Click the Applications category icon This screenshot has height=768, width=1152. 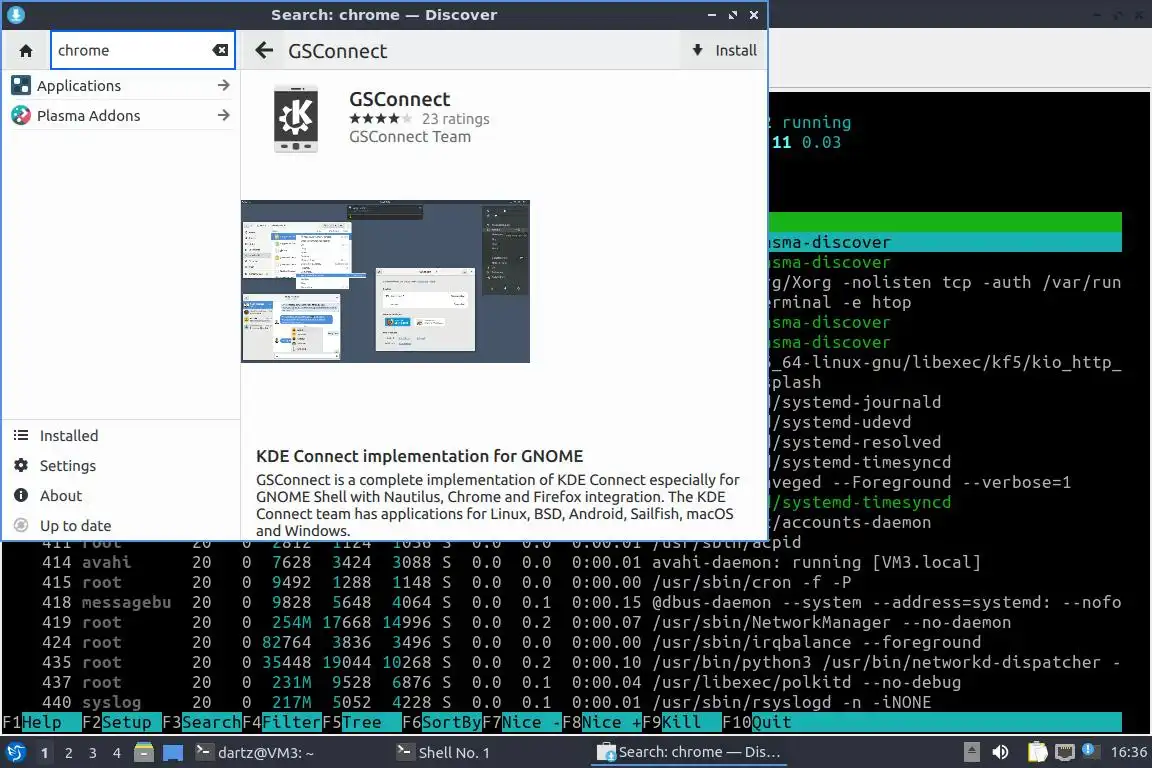pos(21,85)
